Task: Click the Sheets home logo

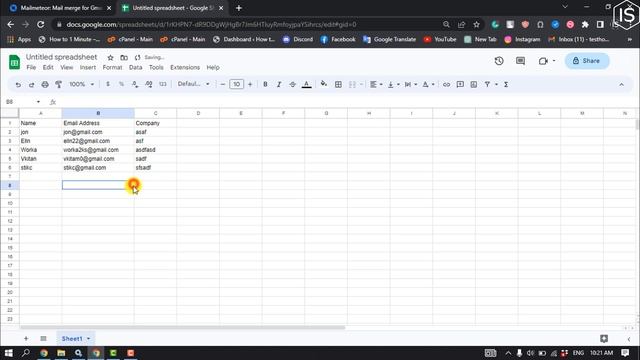Action: [14, 62]
